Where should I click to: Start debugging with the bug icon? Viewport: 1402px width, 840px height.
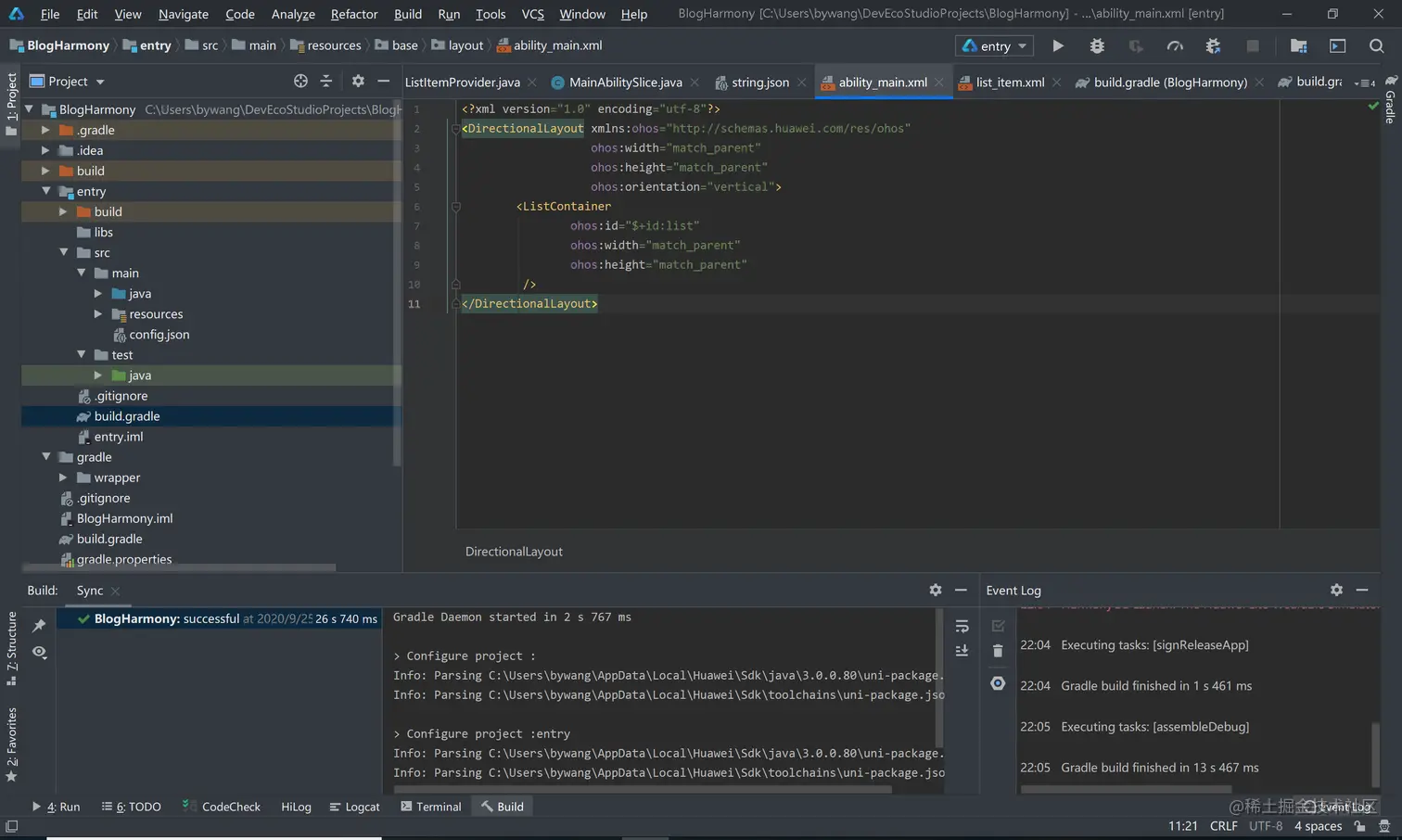[1097, 45]
